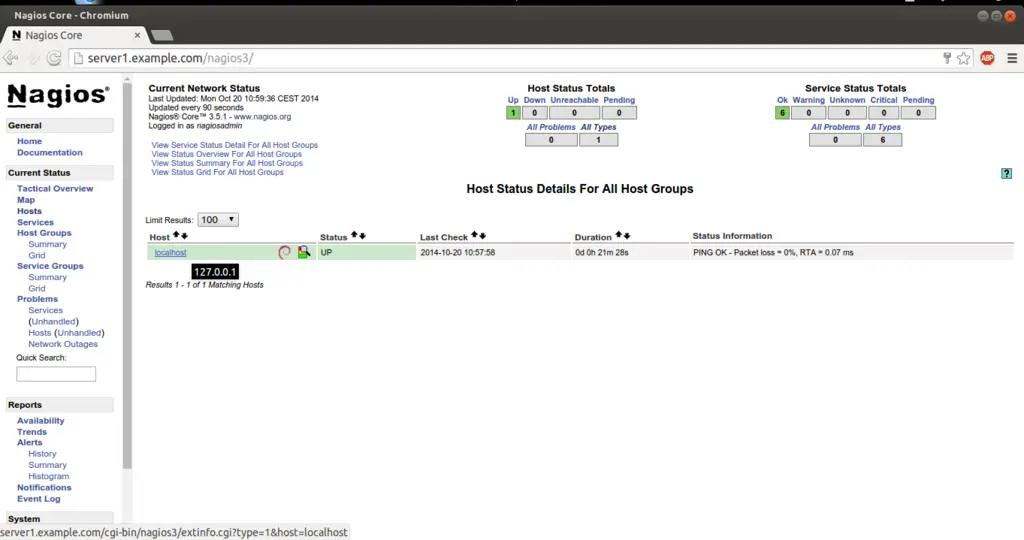This screenshot has width=1024, height=540.
Task: View Status Grid For All Host Groups
Action: [x=217, y=172]
